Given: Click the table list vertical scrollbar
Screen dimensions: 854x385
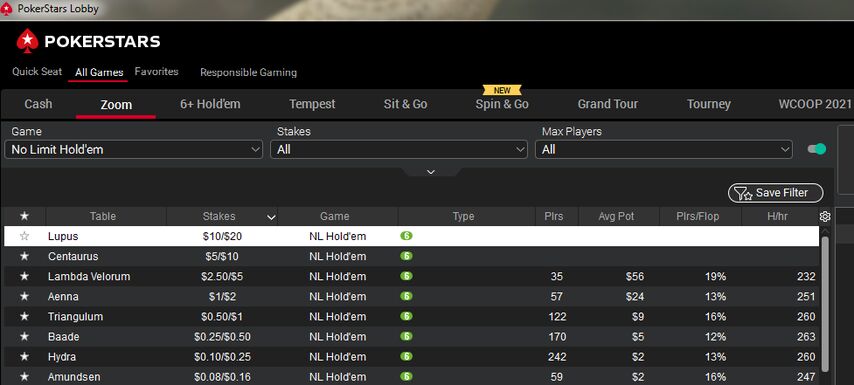Looking at the screenshot, I should point(825,305).
